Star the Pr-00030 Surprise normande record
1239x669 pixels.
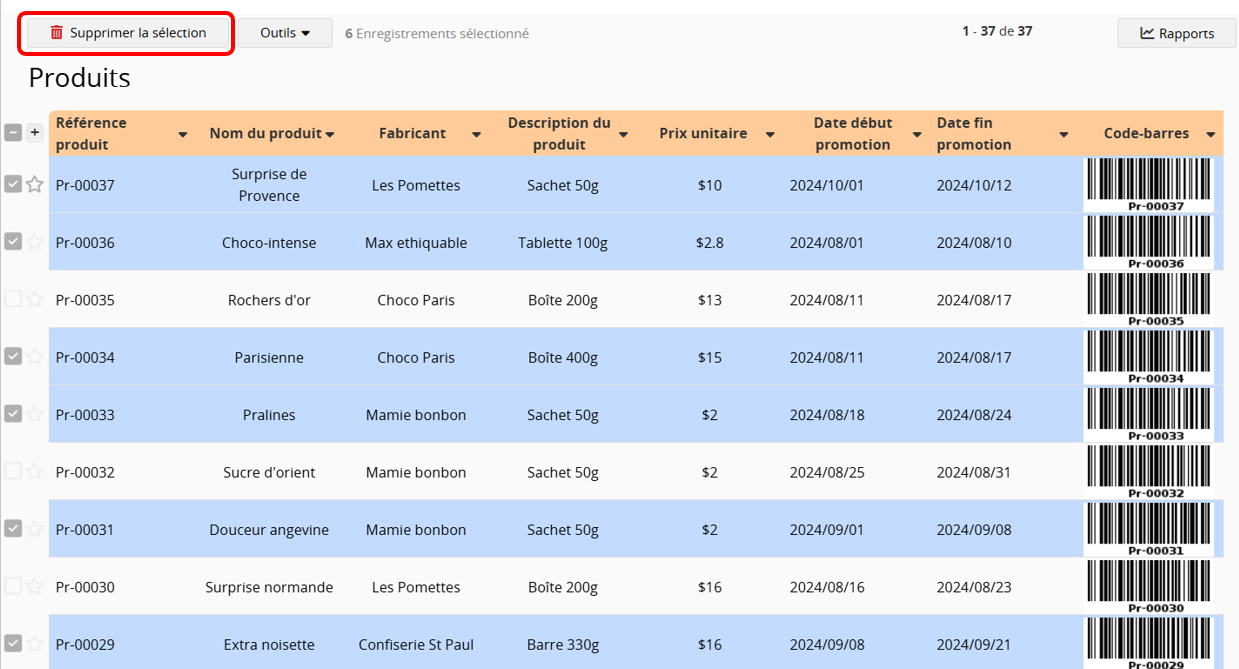35,587
